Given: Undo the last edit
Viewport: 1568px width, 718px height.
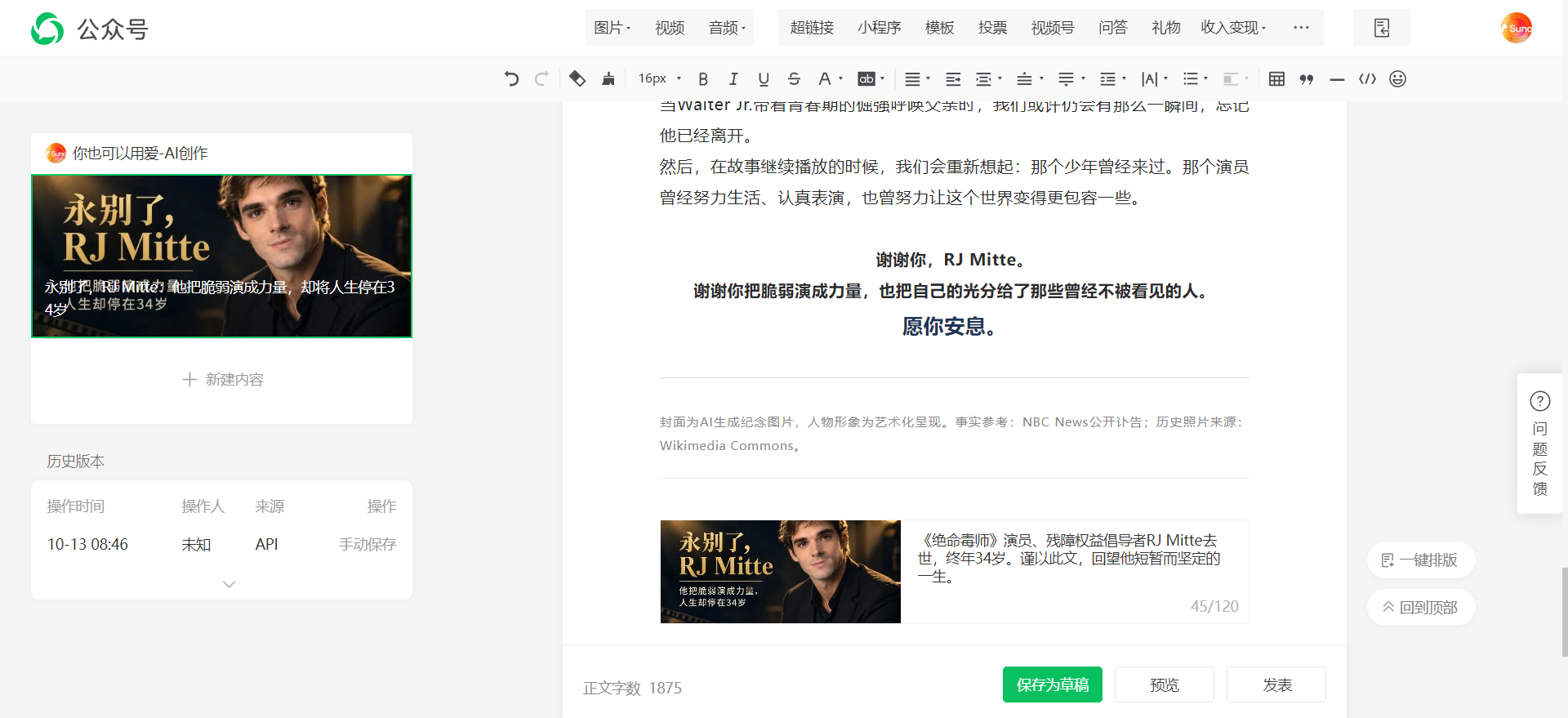Looking at the screenshot, I should pyautogui.click(x=511, y=78).
